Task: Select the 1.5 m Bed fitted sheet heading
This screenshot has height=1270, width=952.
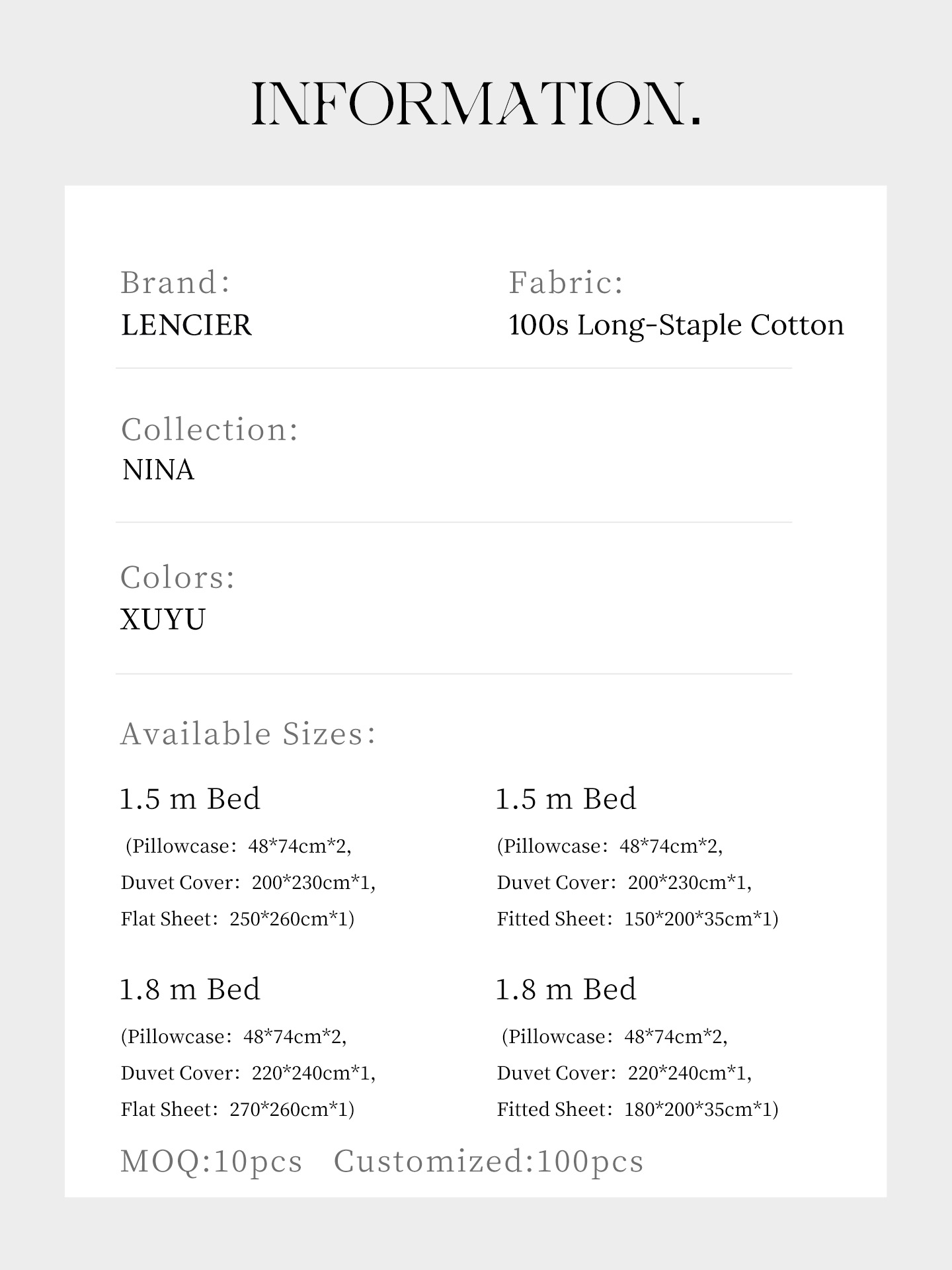Action: click(x=567, y=799)
